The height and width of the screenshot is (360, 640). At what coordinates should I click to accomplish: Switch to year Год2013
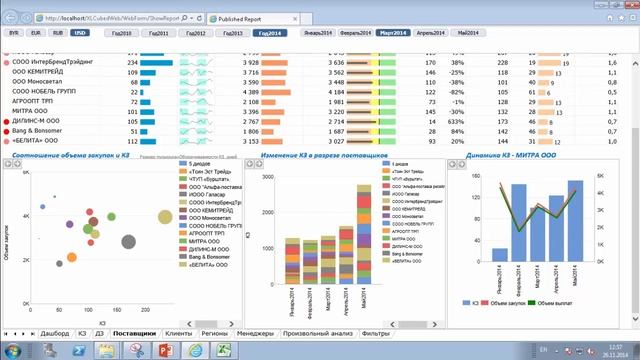point(233,33)
